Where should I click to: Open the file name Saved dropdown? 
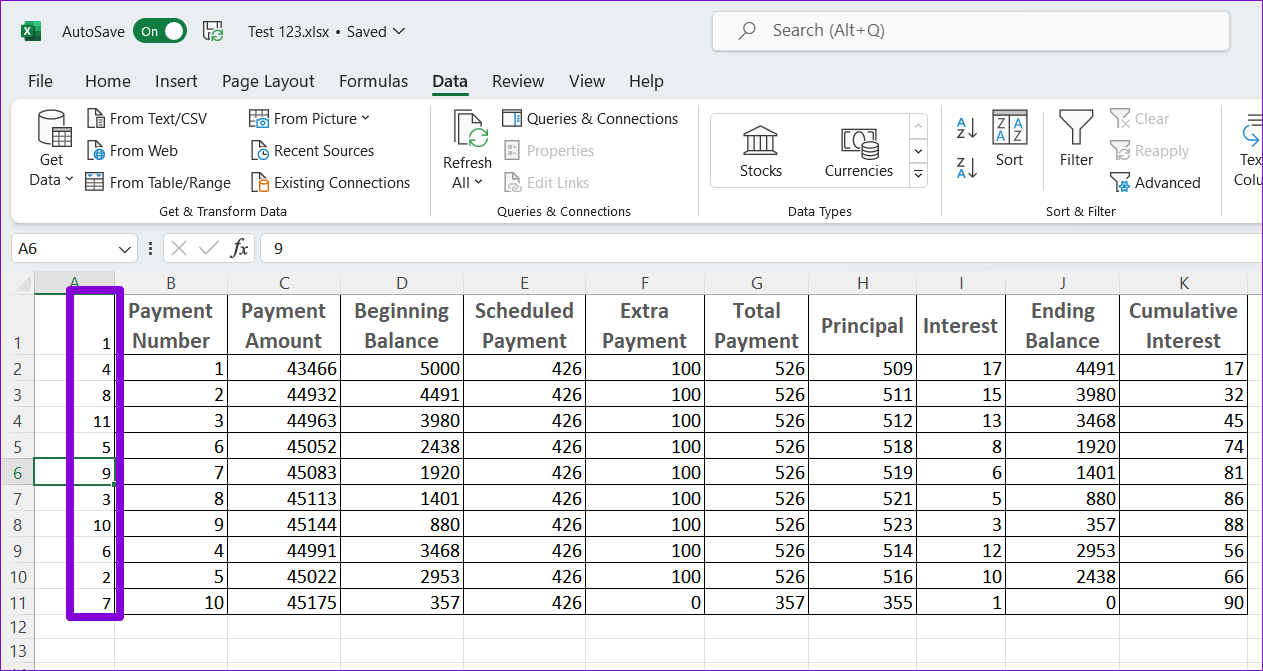[x=399, y=31]
